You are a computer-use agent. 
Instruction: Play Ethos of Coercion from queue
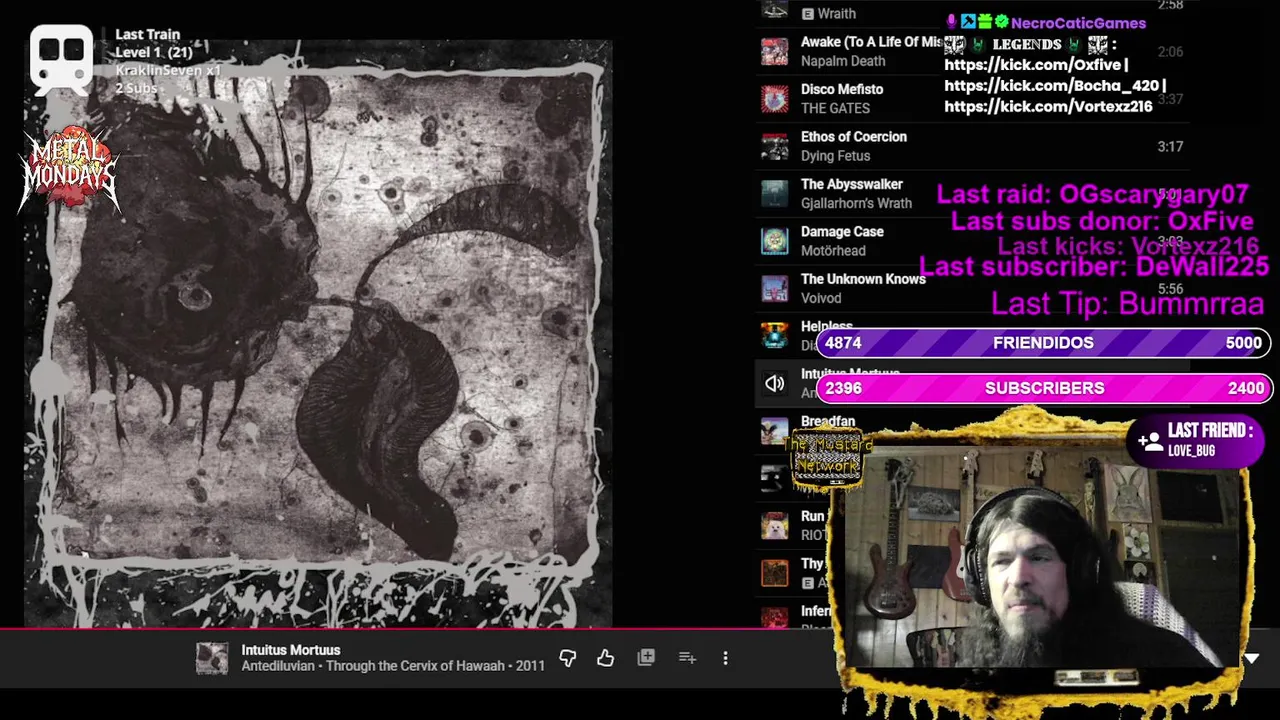click(x=854, y=137)
